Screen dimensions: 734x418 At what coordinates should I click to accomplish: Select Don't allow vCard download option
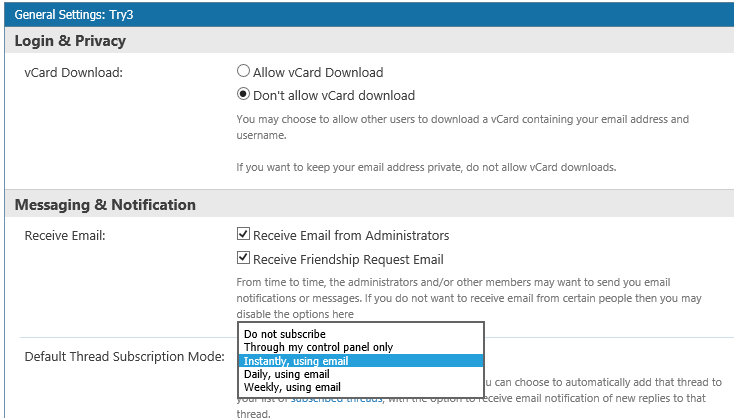pyautogui.click(x=243, y=94)
